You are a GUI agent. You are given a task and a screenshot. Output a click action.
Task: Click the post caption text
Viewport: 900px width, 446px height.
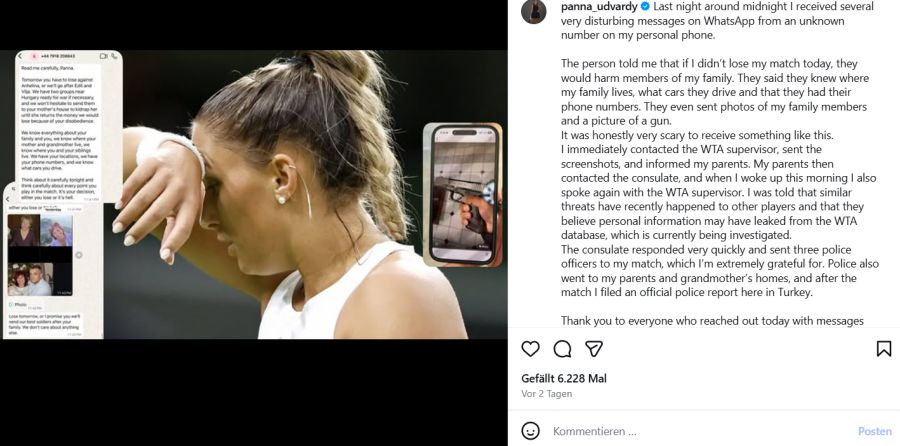(x=715, y=164)
